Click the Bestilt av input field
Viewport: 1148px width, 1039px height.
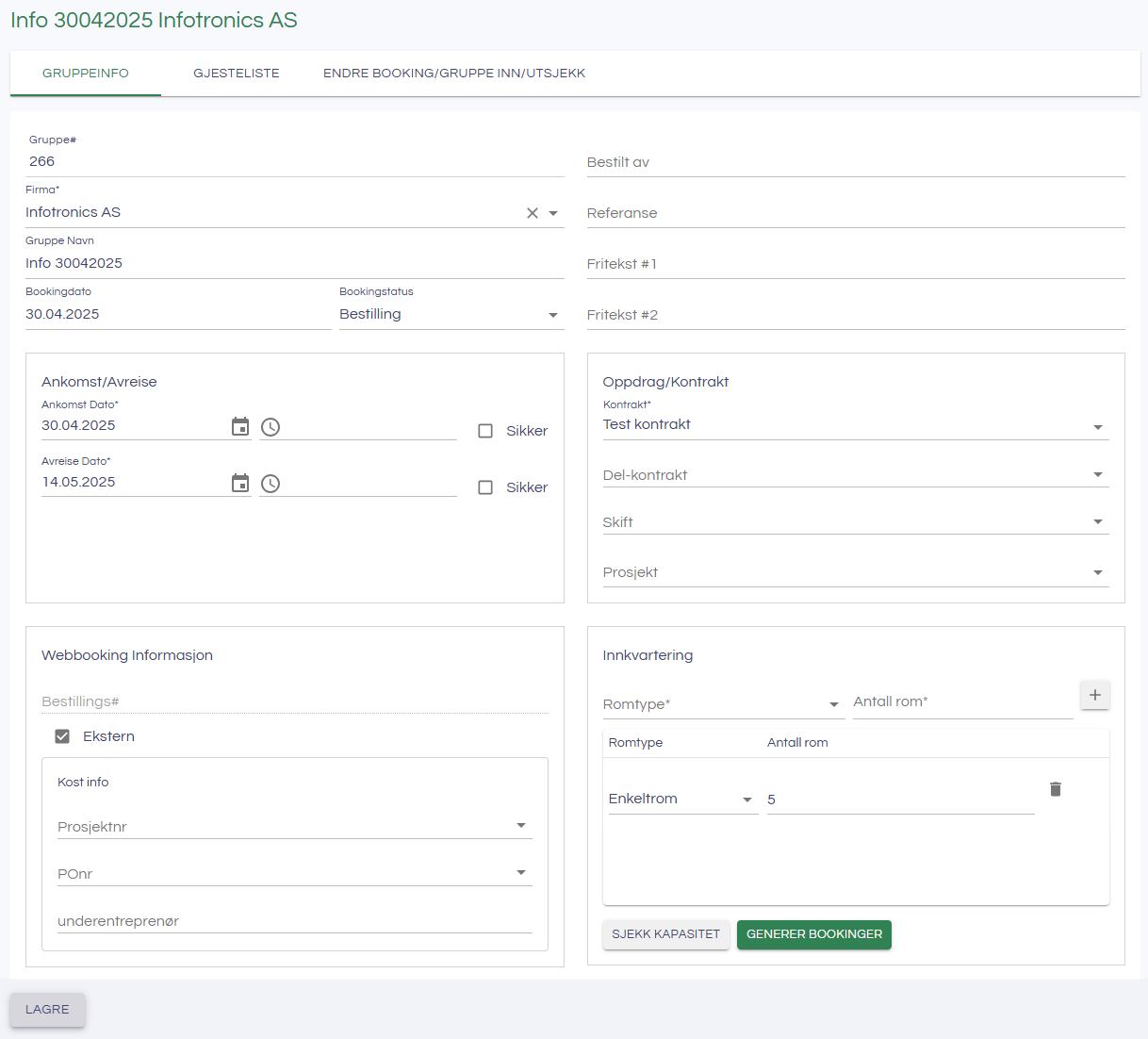pyautogui.click(x=855, y=162)
